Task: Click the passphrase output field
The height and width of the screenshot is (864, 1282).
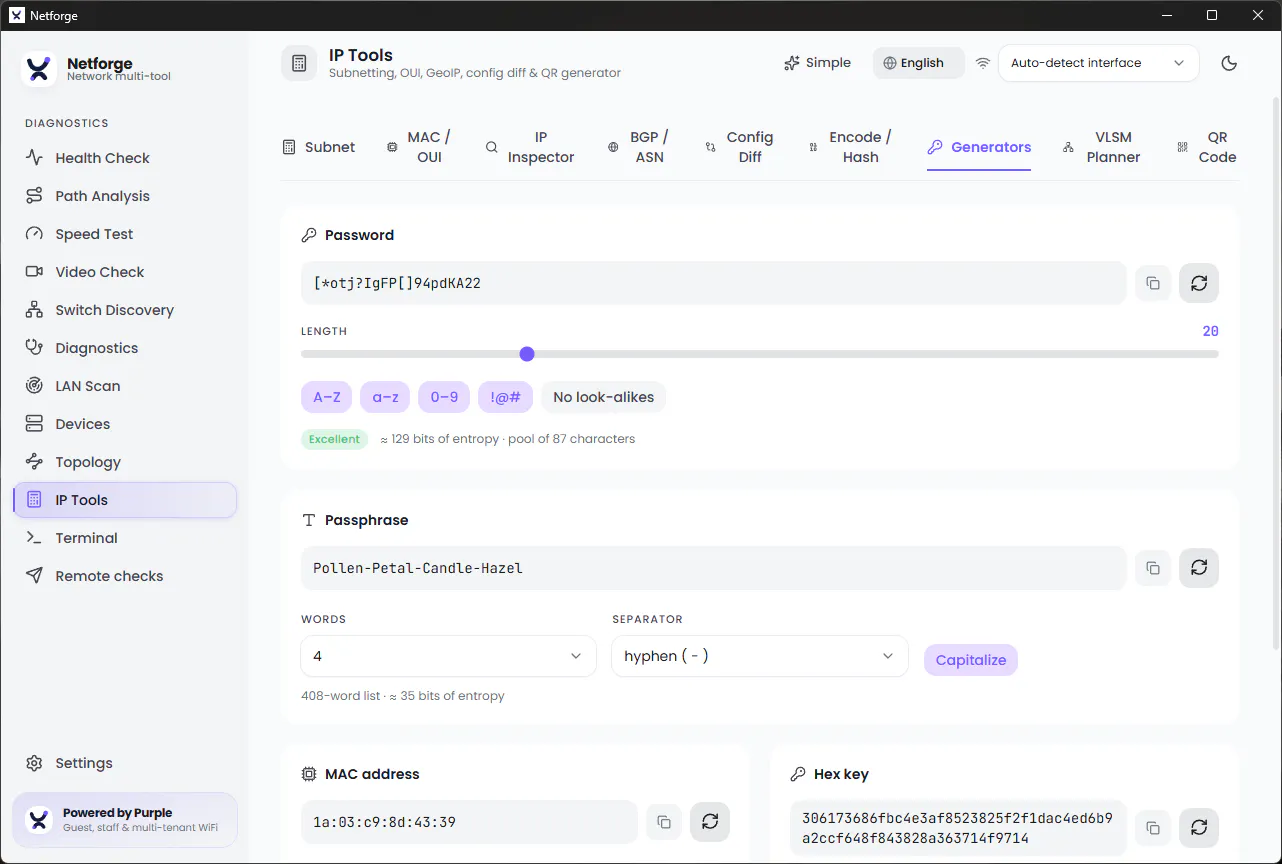Action: click(x=713, y=568)
